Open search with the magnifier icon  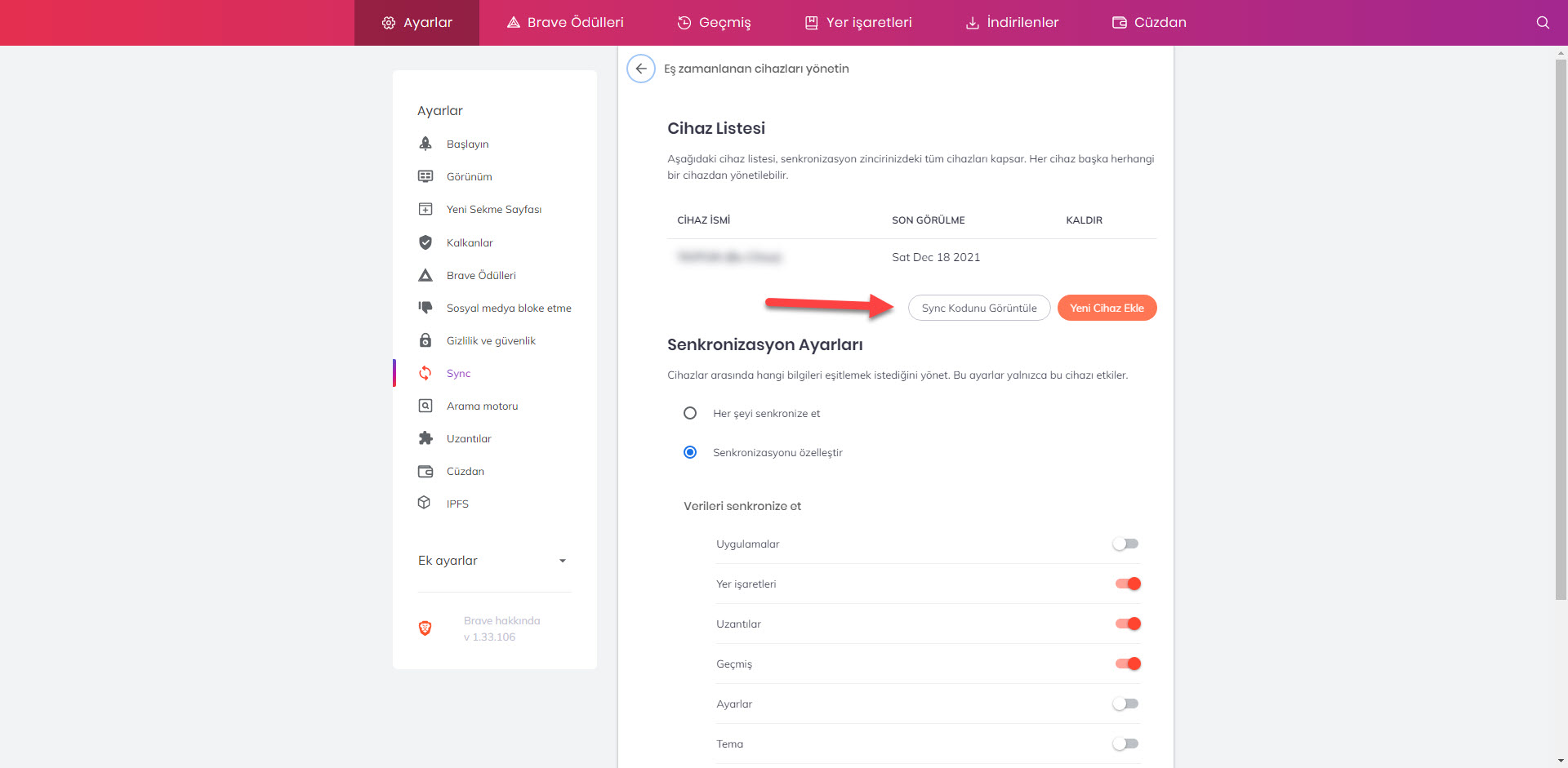click(x=1542, y=23)
